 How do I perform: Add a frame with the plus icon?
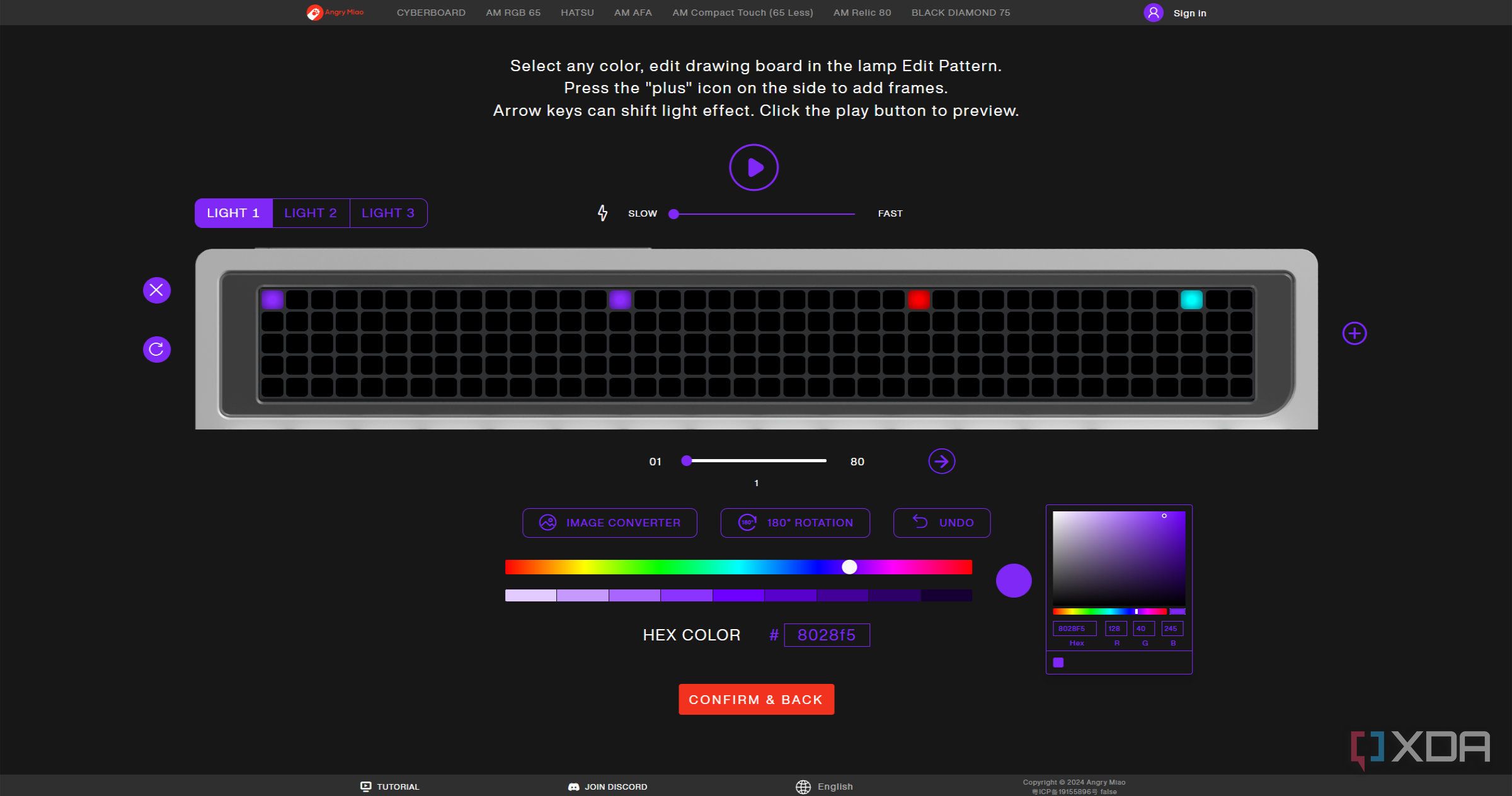coord(1354,333)
